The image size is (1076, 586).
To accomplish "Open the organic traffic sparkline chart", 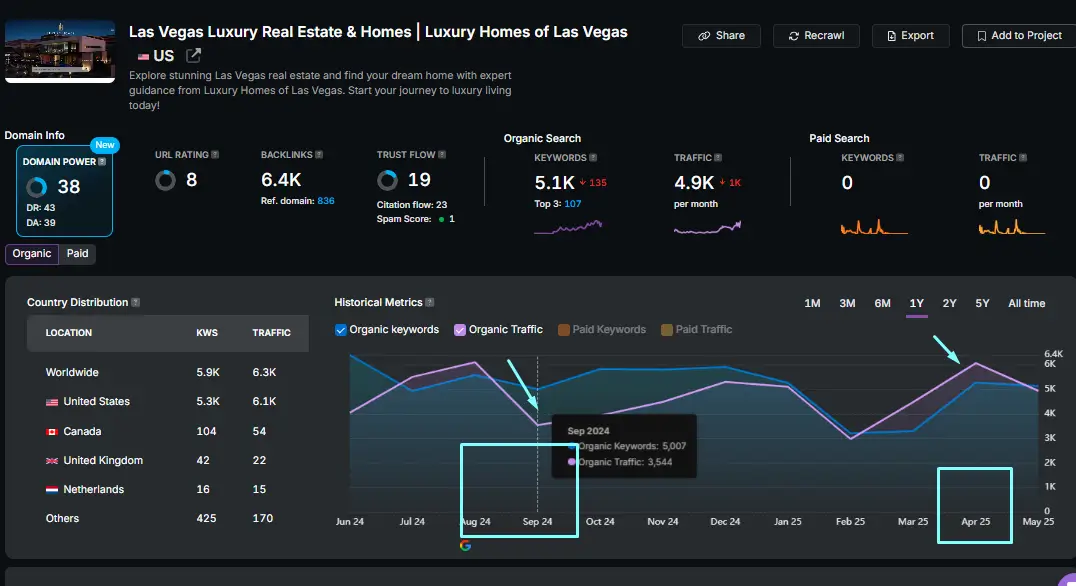I will point(707,226).
